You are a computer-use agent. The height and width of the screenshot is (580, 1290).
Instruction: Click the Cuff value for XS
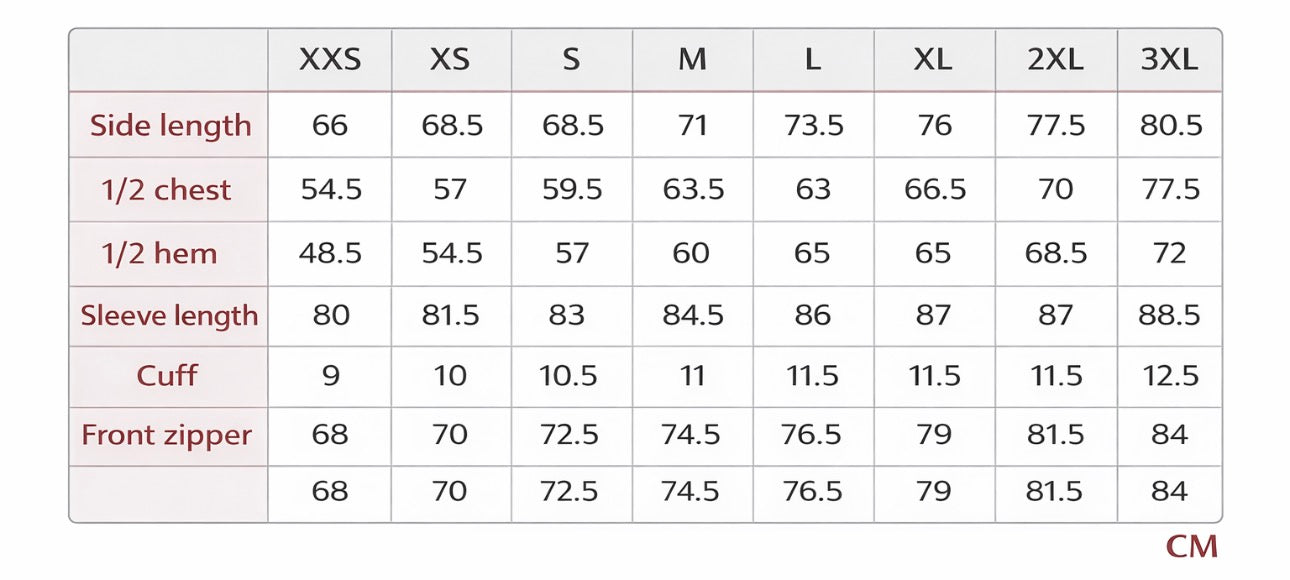point(450,376)
